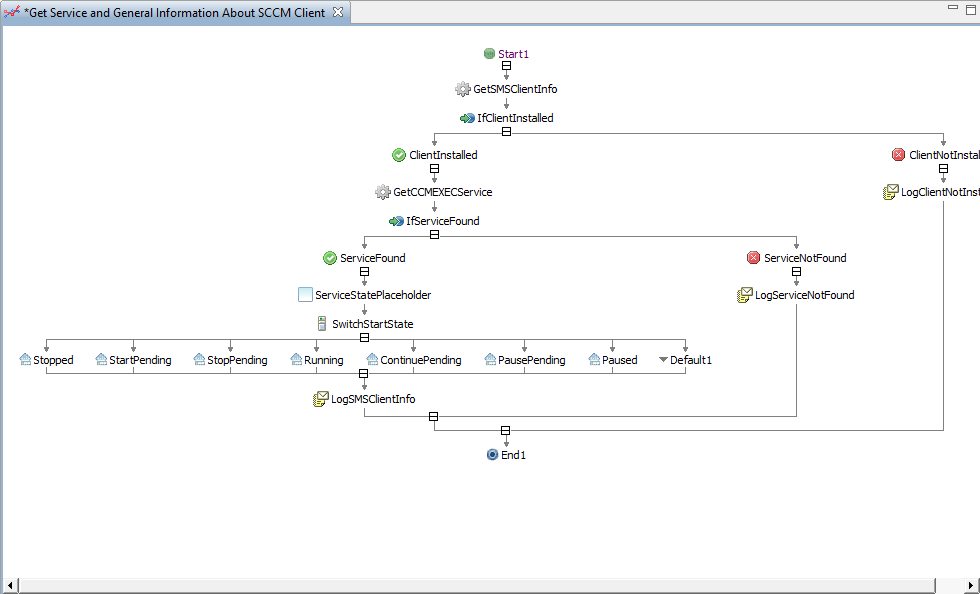Viewport: 980px width, 594px height.
Task: Collapse the IfClientInstalled branch
Action: tap(506, 132)
